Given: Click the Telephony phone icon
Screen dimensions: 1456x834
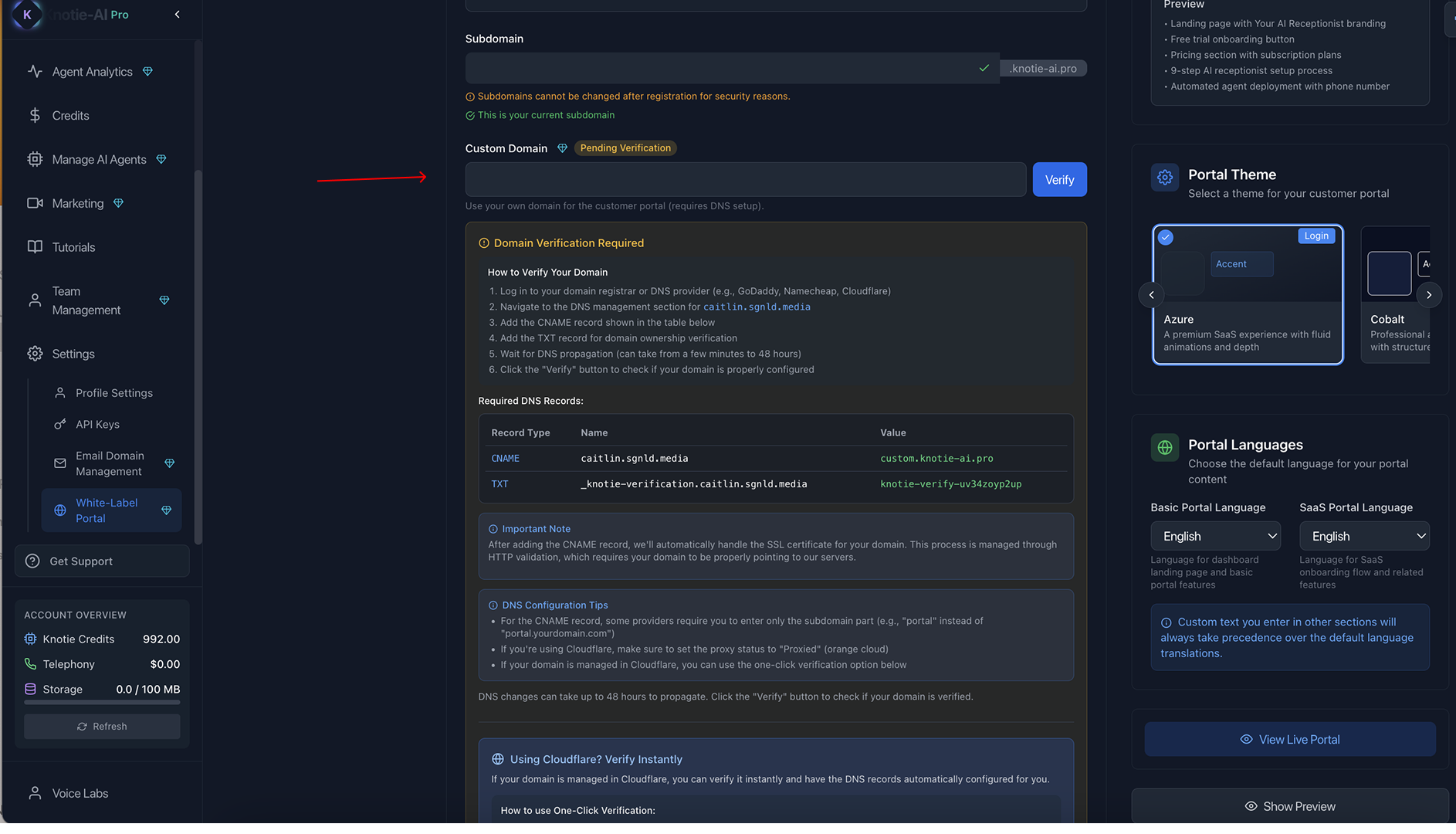Looking at the screenshot, I should click(30, 665).
